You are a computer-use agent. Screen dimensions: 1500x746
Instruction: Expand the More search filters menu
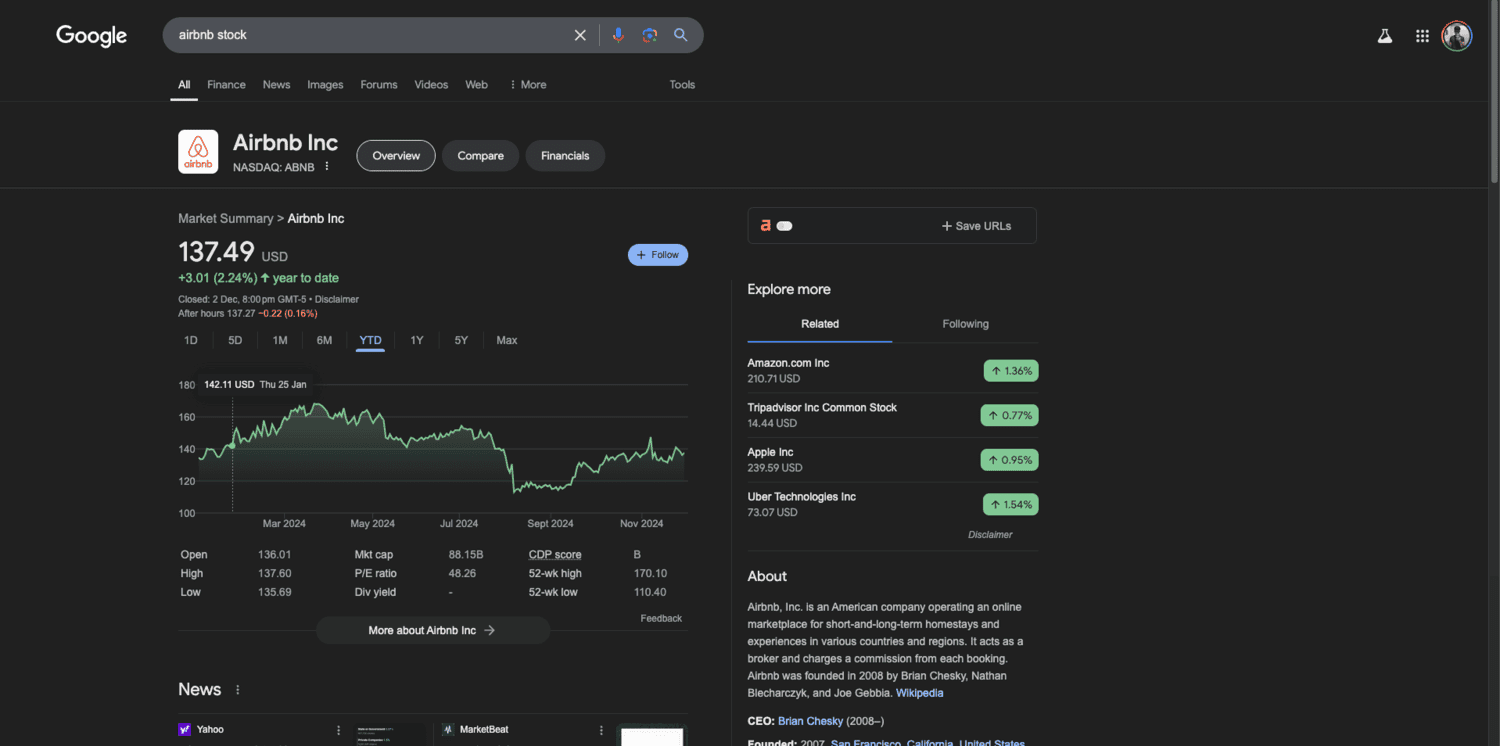click(528, 85)
